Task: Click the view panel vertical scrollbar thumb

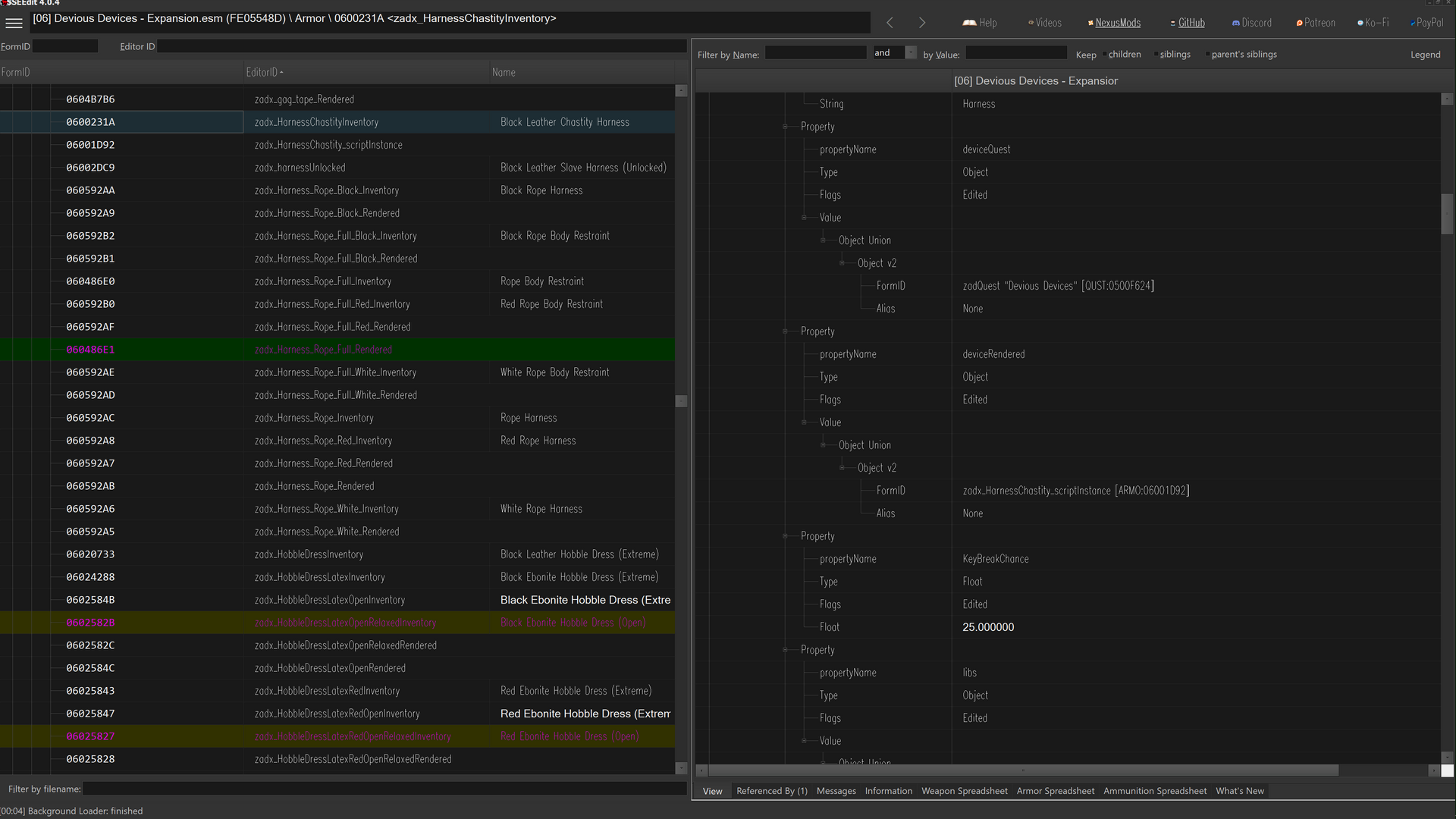Action: click(1447, 215)
